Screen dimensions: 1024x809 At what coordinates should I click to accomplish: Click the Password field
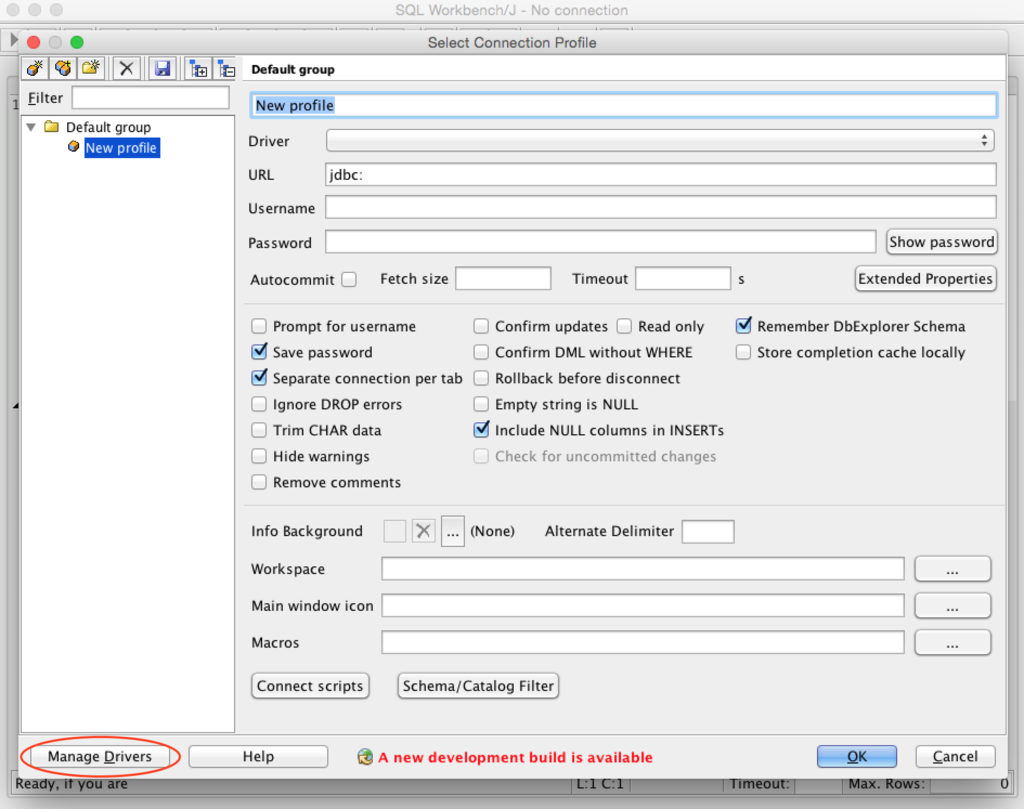point(600,242)
